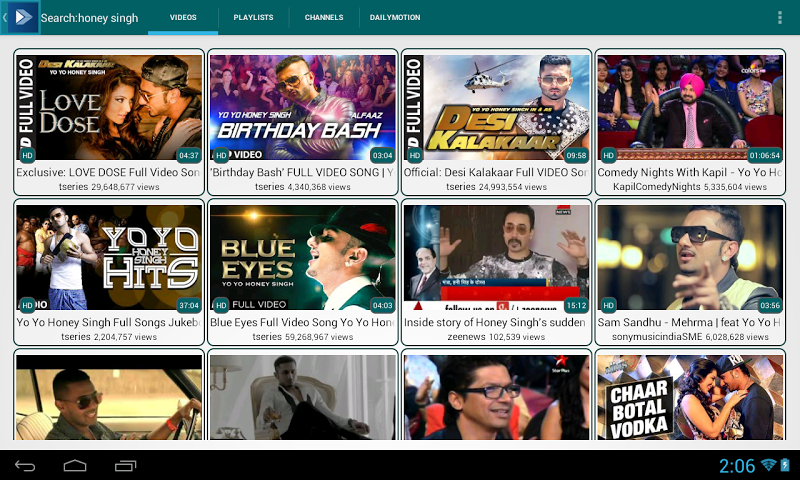Screen dimensions: 800x480
Task: Tap the HD badge on Desi Kalakaar thumbnail
Action: [x=415, y=156]
